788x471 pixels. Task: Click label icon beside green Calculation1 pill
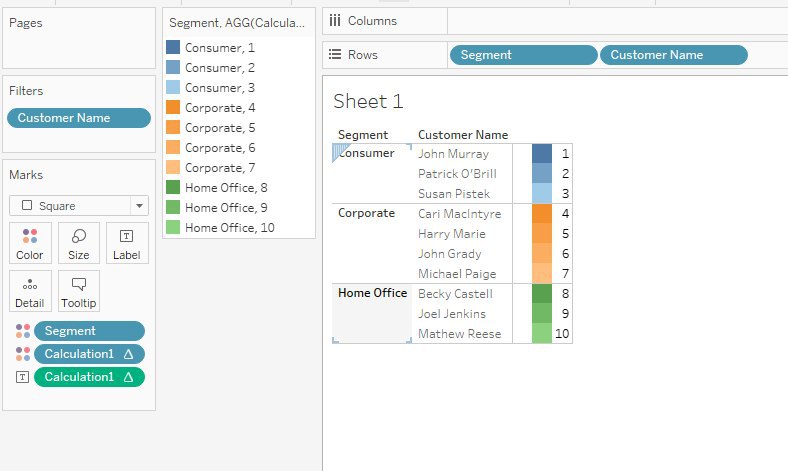tap(23, 377)
